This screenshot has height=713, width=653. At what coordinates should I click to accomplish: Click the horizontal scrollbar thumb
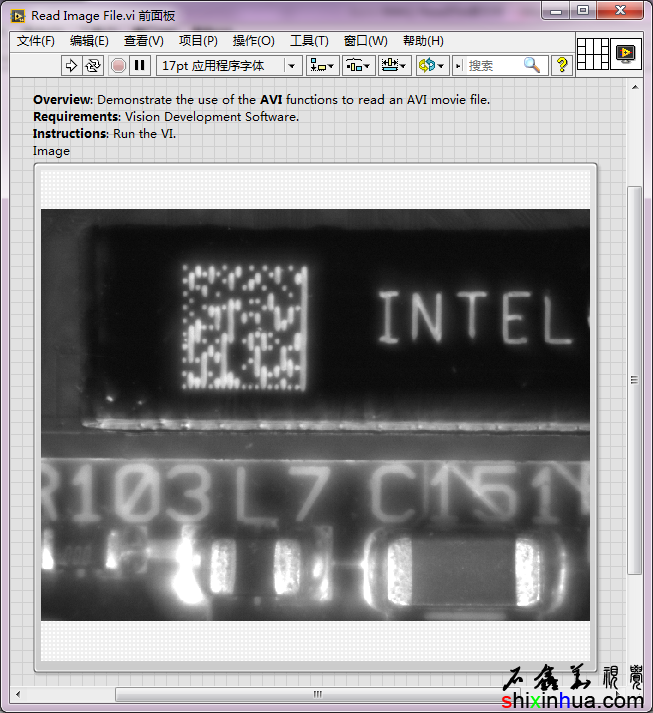tap(317, 694)
